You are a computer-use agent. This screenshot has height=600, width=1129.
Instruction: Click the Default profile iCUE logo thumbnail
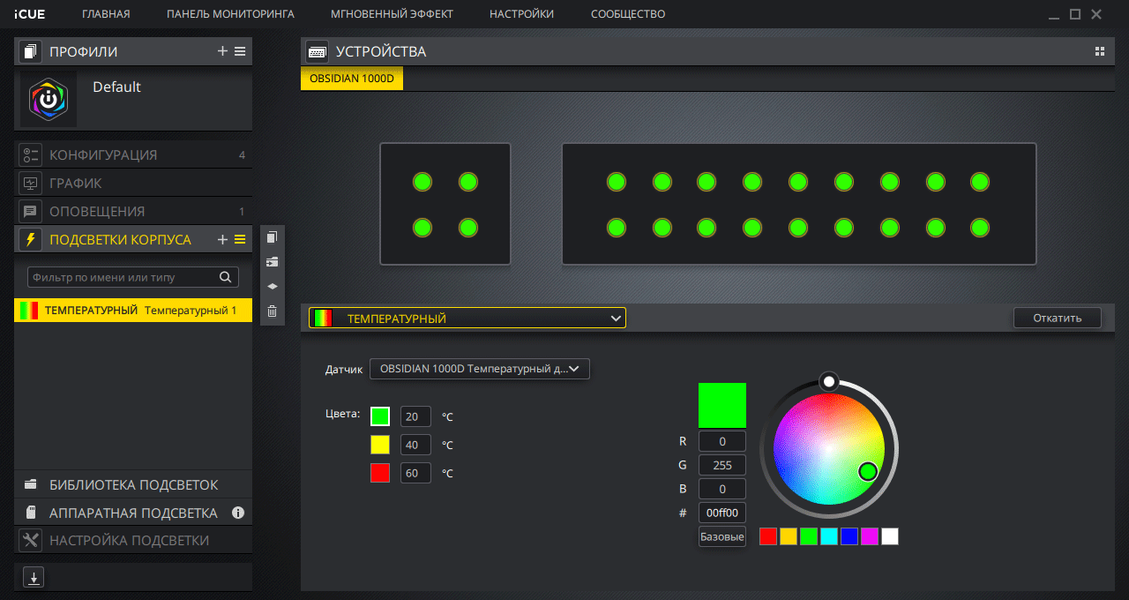tap(48, 99)
